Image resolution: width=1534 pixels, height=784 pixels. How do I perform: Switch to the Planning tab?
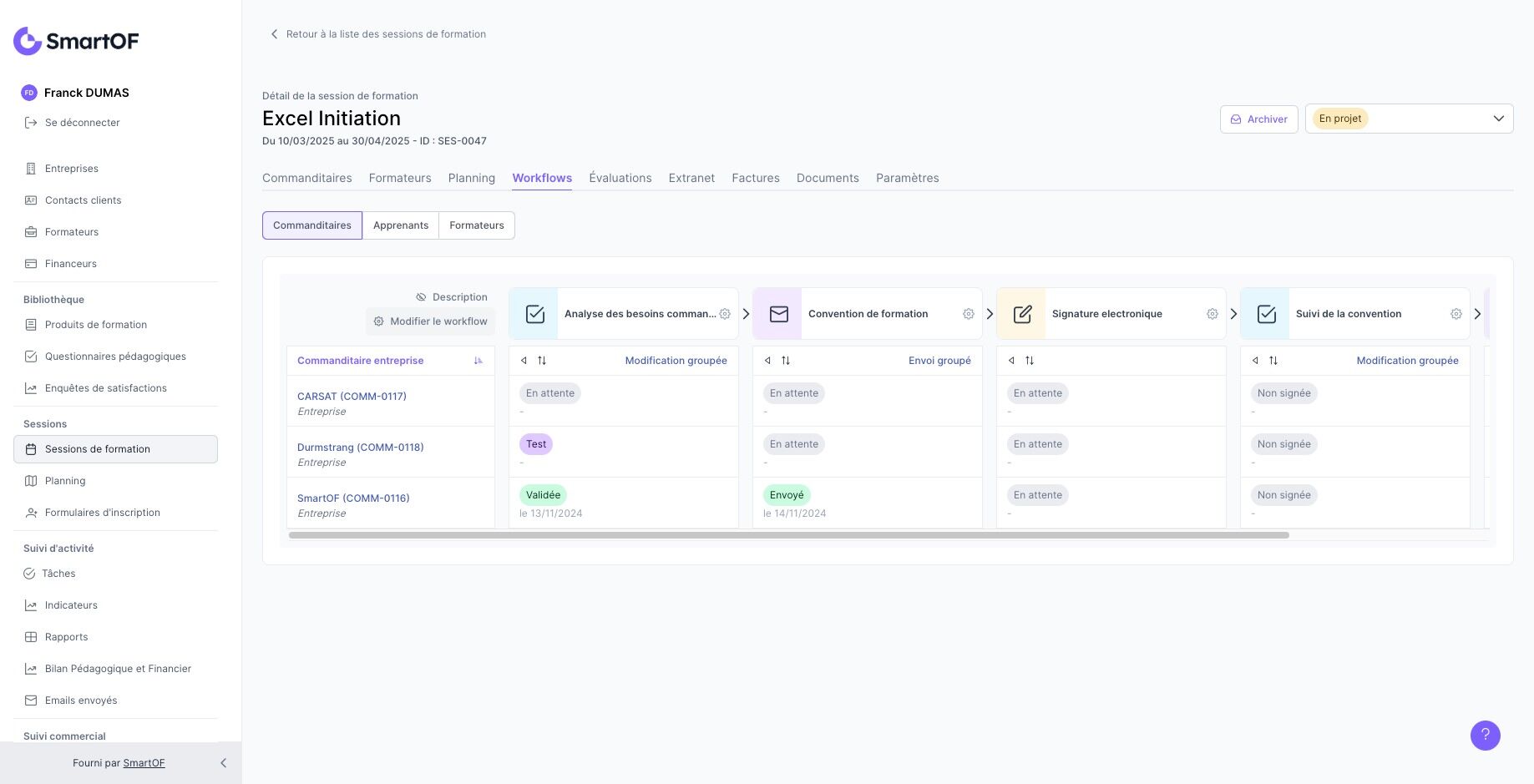coord(472,178)
